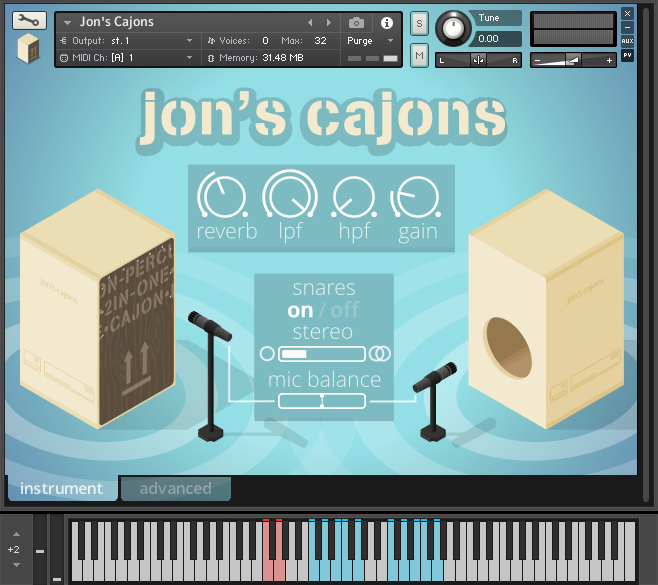
Task: Click the L/R pan slider
Action: point(478,60)
